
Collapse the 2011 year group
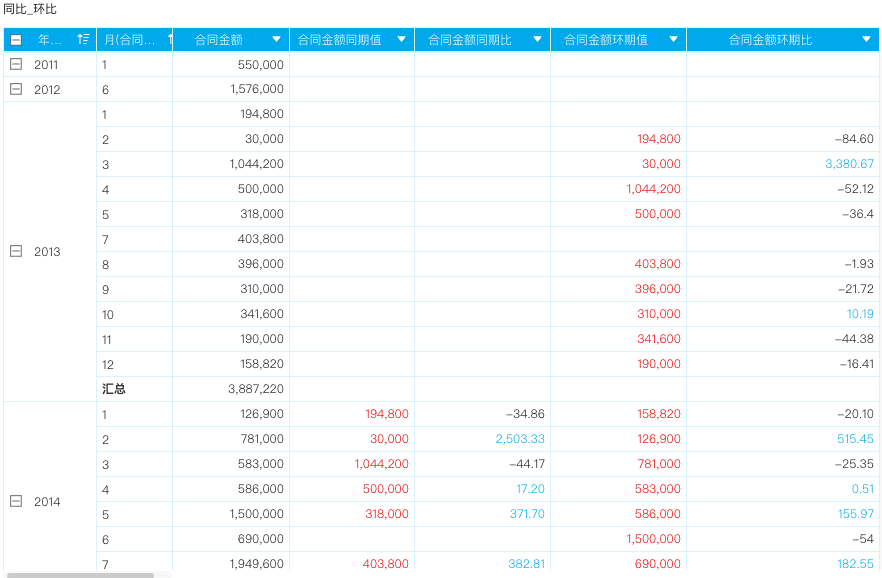[16, 64]
